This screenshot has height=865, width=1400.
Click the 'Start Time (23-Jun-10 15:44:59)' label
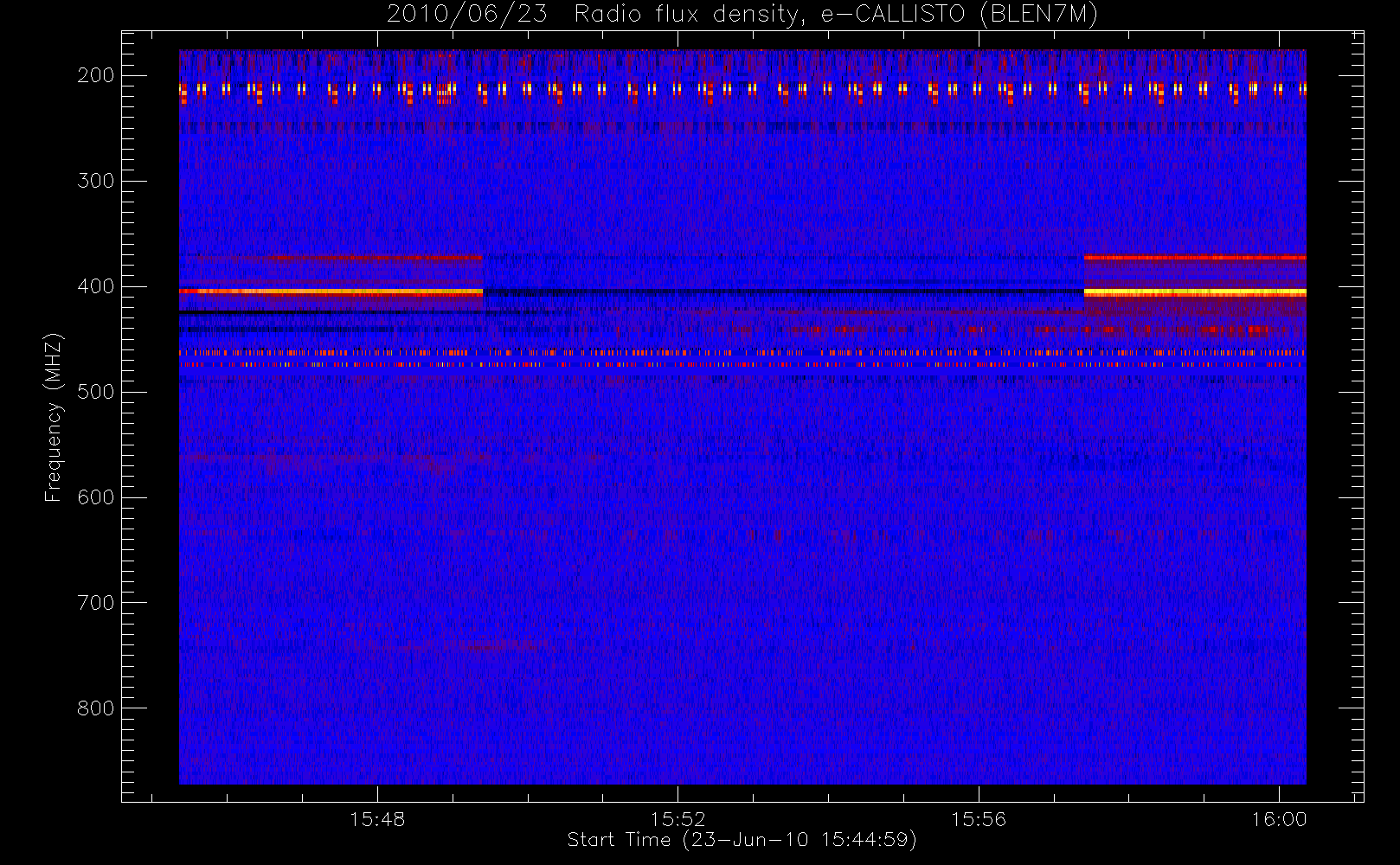coord(742,840)
